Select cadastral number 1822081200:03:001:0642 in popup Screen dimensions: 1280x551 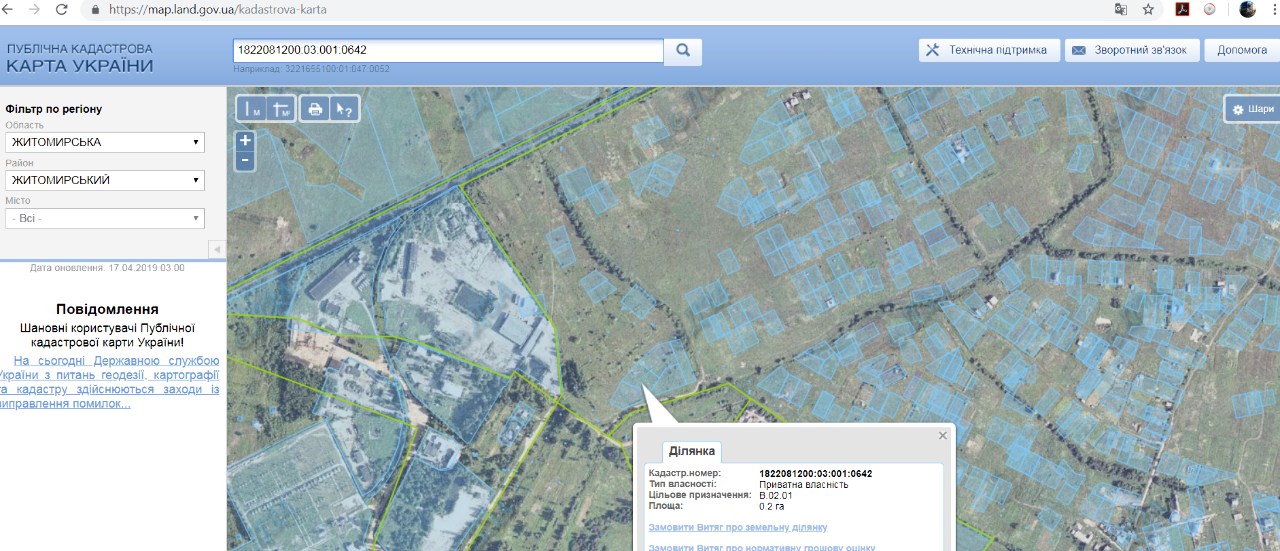click(815, 473)
